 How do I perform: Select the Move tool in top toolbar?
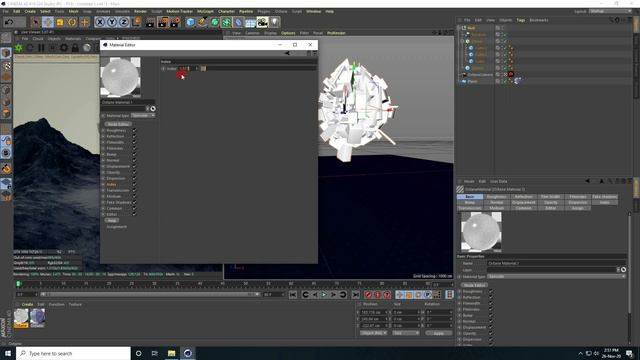[x=48, y=22]
